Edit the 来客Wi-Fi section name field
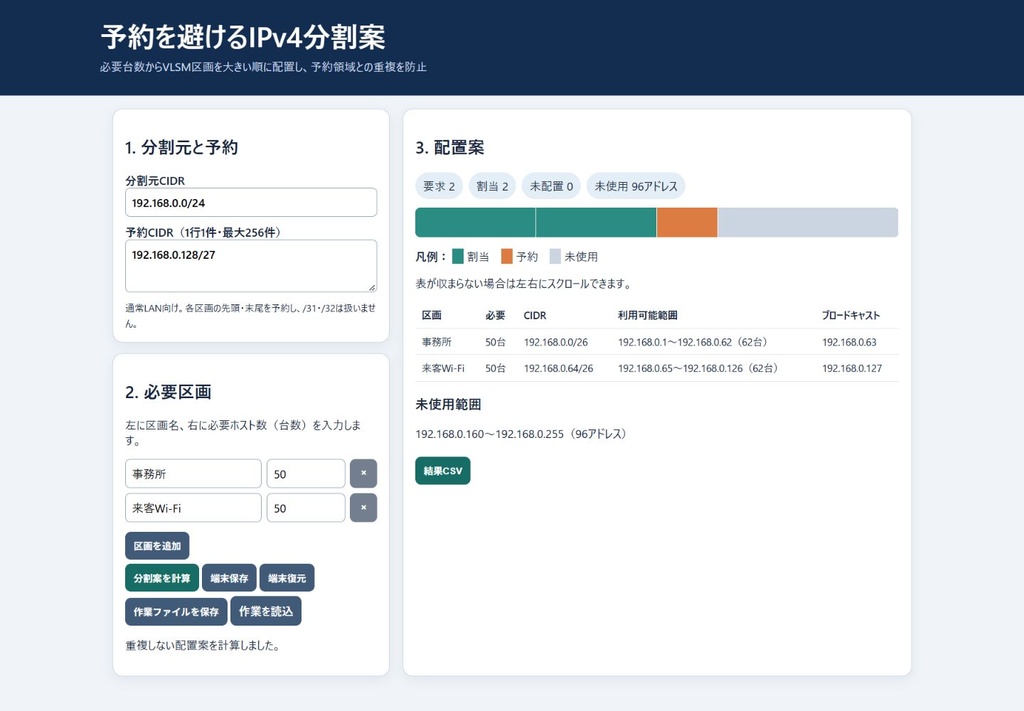The height and width of the screenshot is (711, 1024). (x=193, y=507)
